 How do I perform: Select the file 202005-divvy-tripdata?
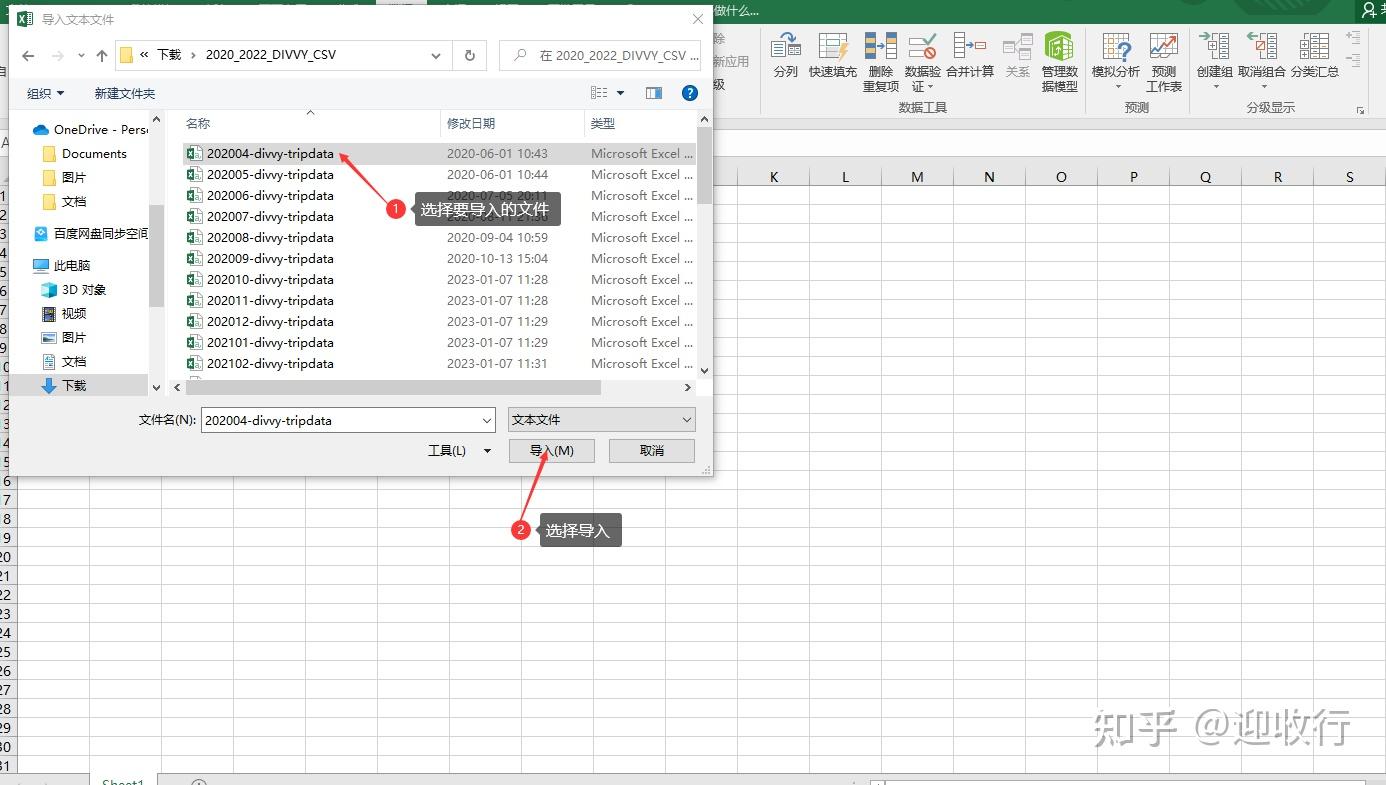pos(270,175)
